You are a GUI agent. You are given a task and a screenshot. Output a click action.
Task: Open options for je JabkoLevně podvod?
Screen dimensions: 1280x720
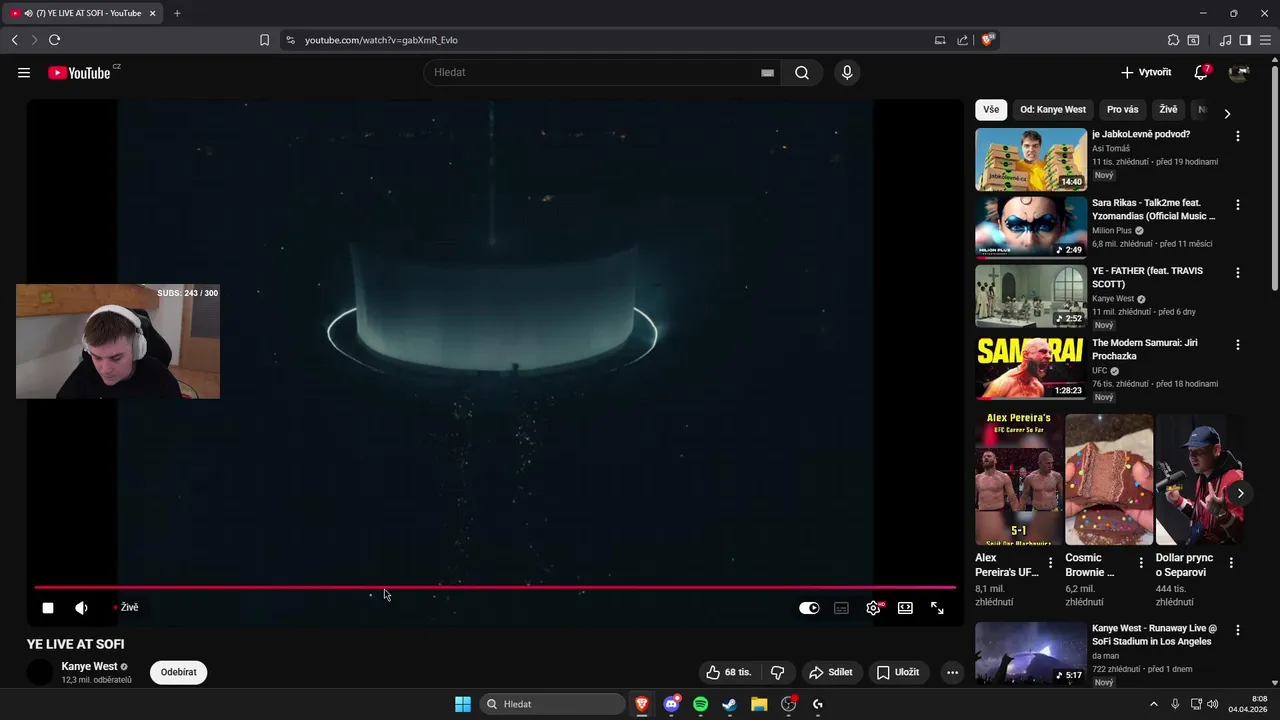1237,136
